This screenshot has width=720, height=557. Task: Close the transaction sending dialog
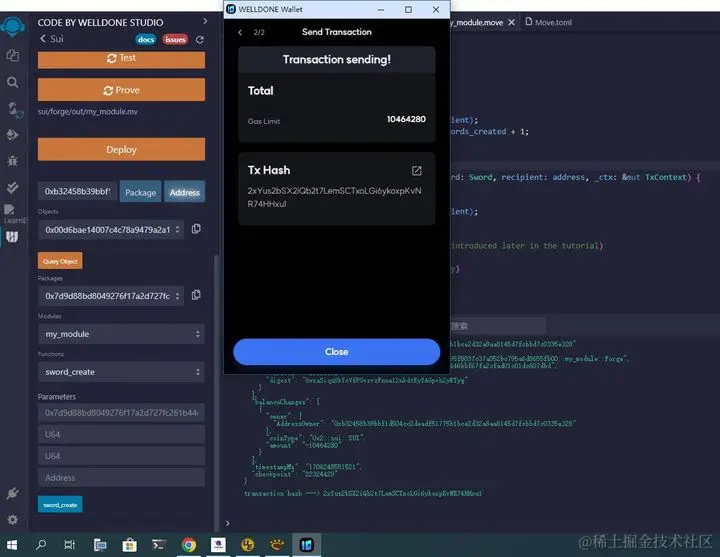(337, 352)
